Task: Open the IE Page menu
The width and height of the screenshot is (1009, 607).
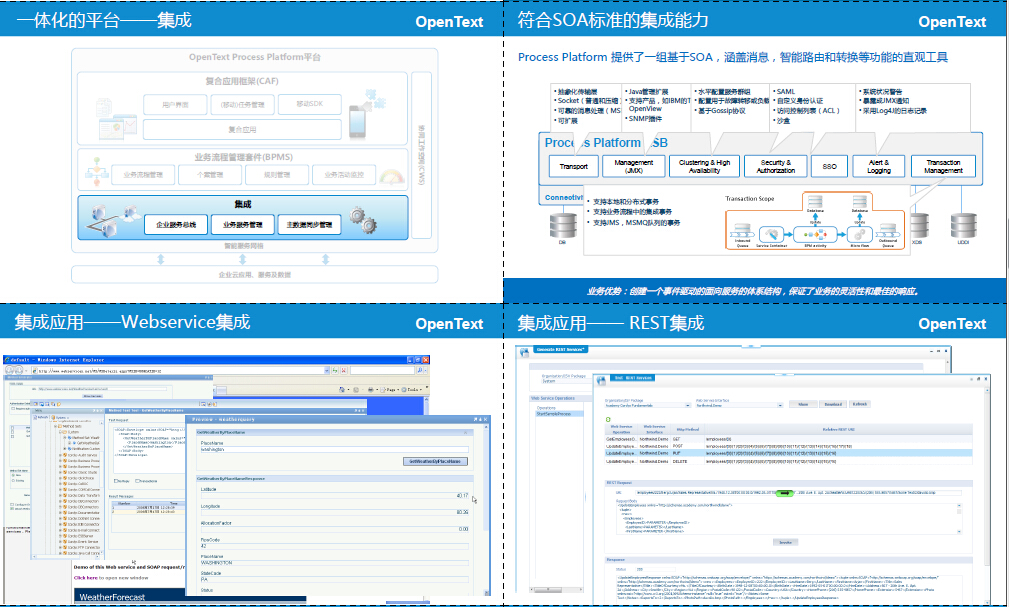Action: (x=391, y=389)
